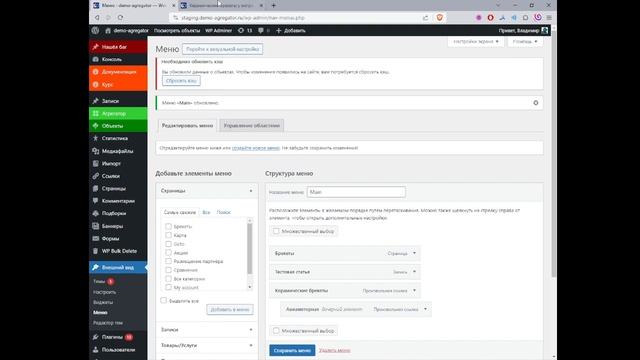
Task: Open Плагины with update badge
Action: click(x=118, y=337)
